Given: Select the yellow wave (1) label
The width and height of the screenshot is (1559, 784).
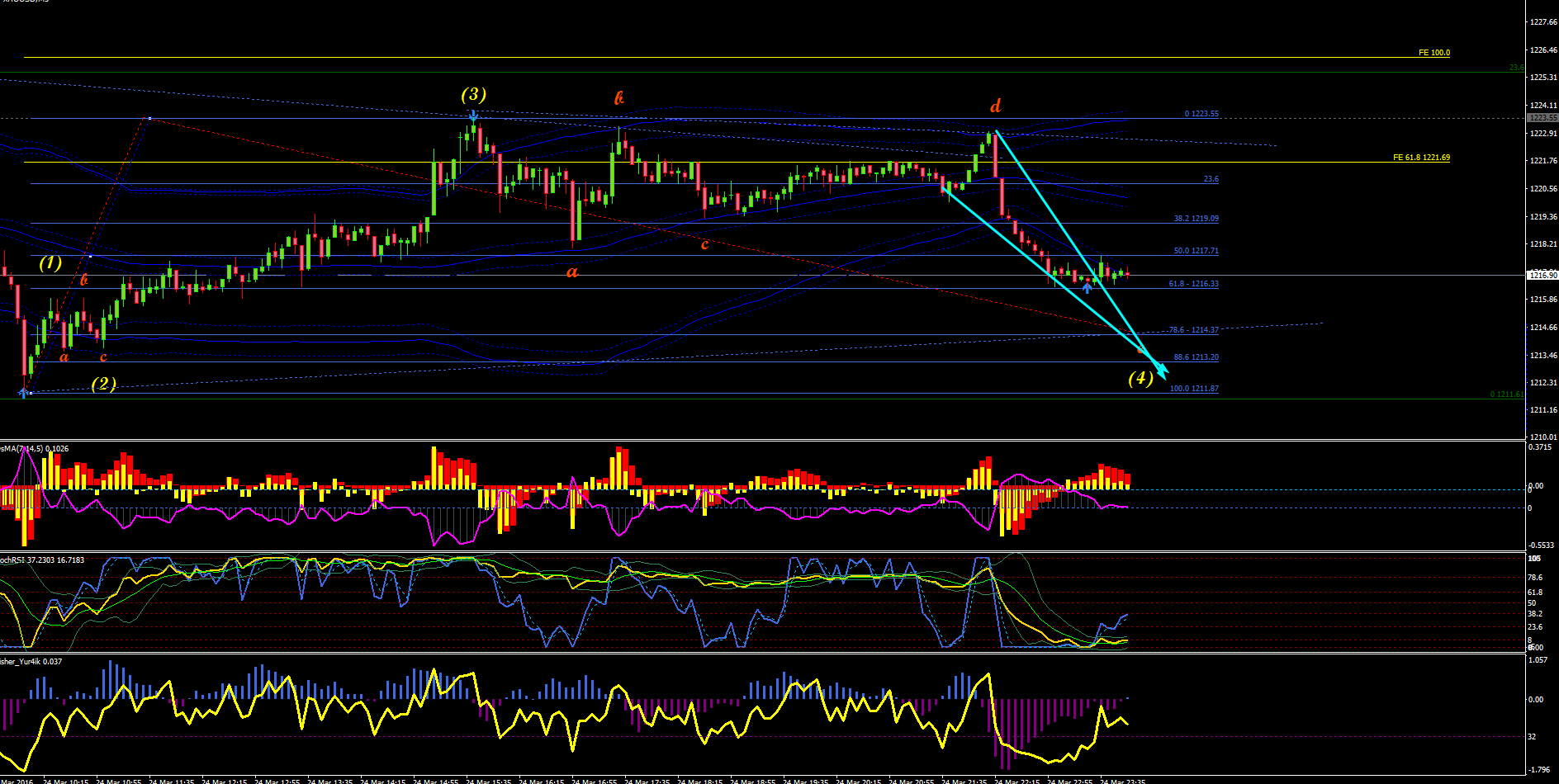Looking at the screenshot, I should pos(50,263).
